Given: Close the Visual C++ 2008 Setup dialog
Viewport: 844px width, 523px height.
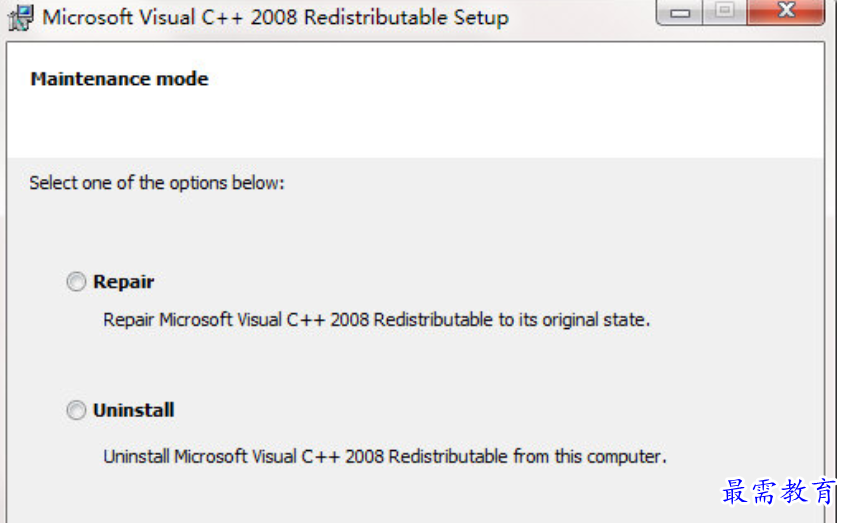Looking at the screenshot, I should 786,11.
